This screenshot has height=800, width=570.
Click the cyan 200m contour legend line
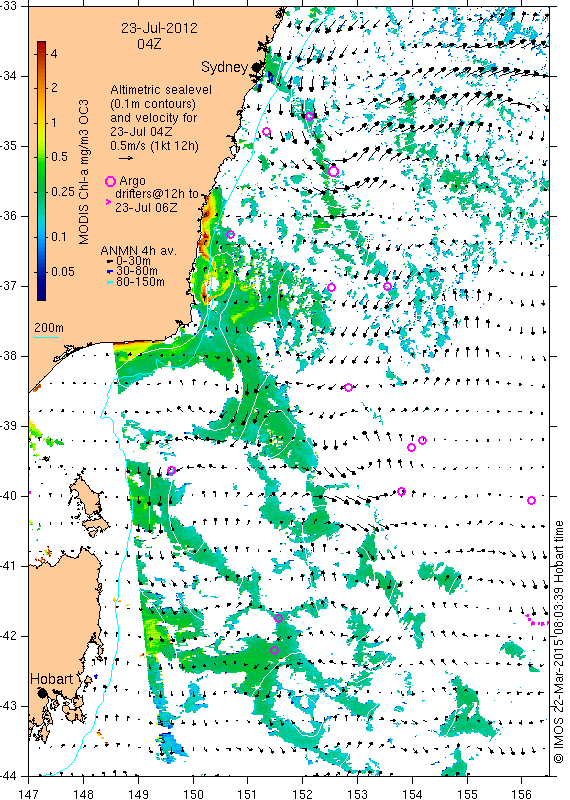46,336
